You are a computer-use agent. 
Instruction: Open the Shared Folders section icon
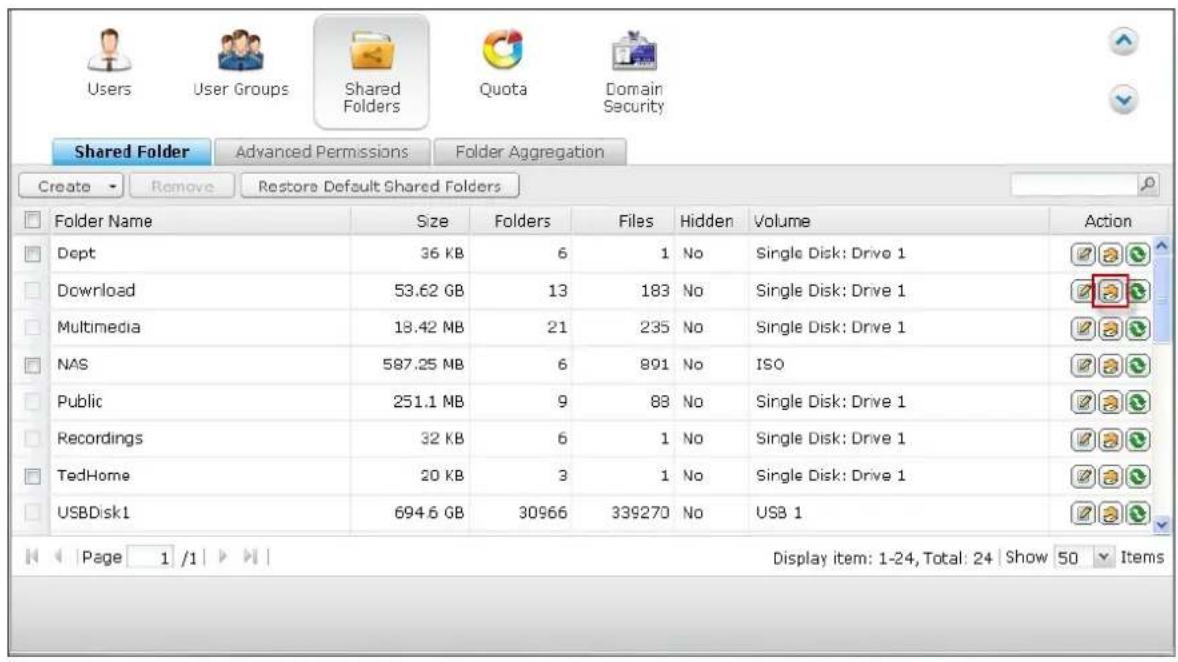(371, 72)
